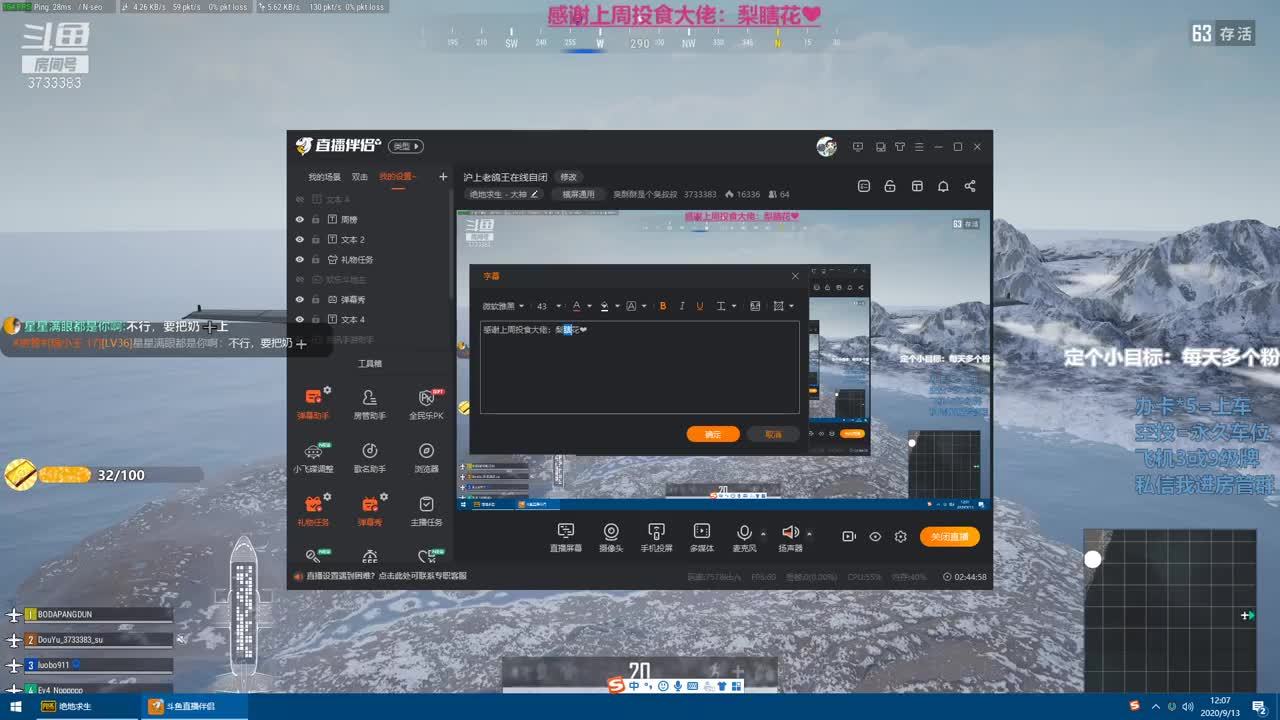1280x720 pixels.
Task: Click the 麦克风 microphone icon
Action: point(743,537)
